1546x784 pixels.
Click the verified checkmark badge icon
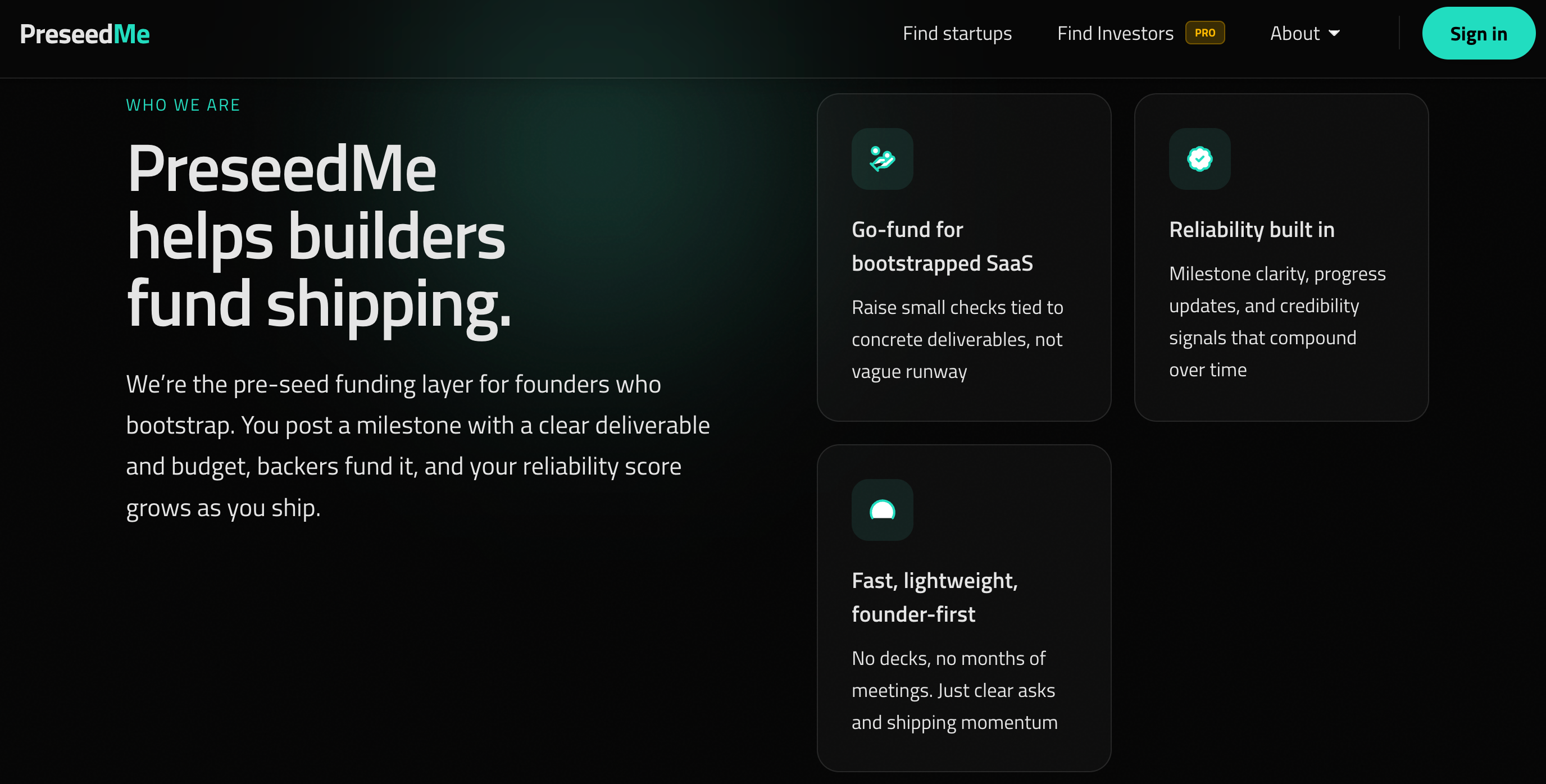(x=1199, y=159)
